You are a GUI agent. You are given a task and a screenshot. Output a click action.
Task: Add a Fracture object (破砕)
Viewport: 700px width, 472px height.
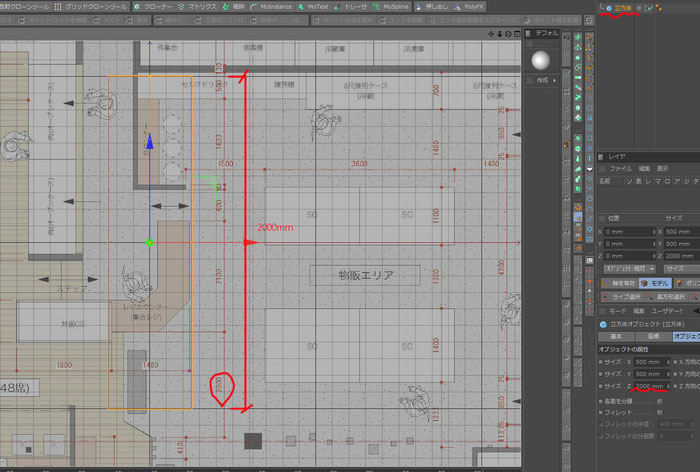[234, 7]
